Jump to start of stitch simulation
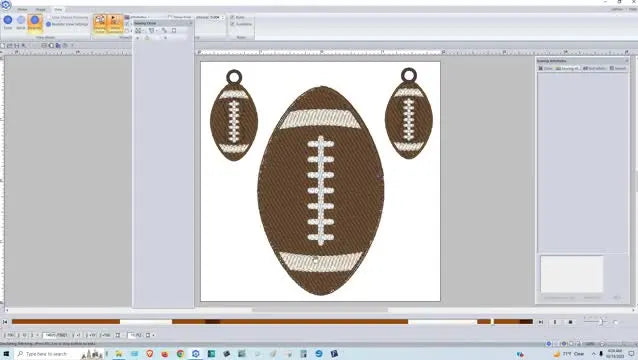The width and height of the screenshot is (638, 360). [x=5, y=322]
